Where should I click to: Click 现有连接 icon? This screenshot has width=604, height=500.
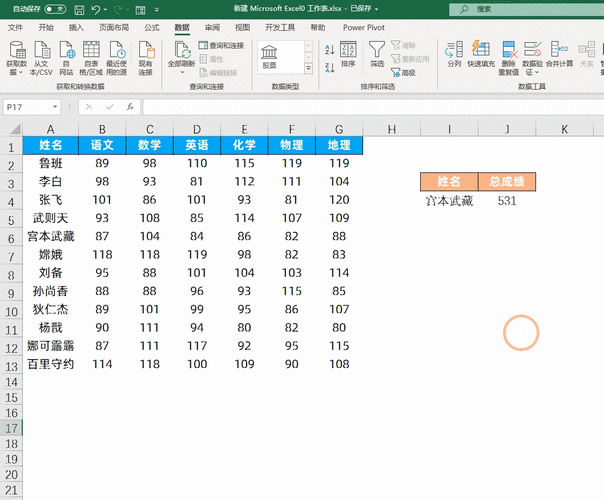pos(146,59)
